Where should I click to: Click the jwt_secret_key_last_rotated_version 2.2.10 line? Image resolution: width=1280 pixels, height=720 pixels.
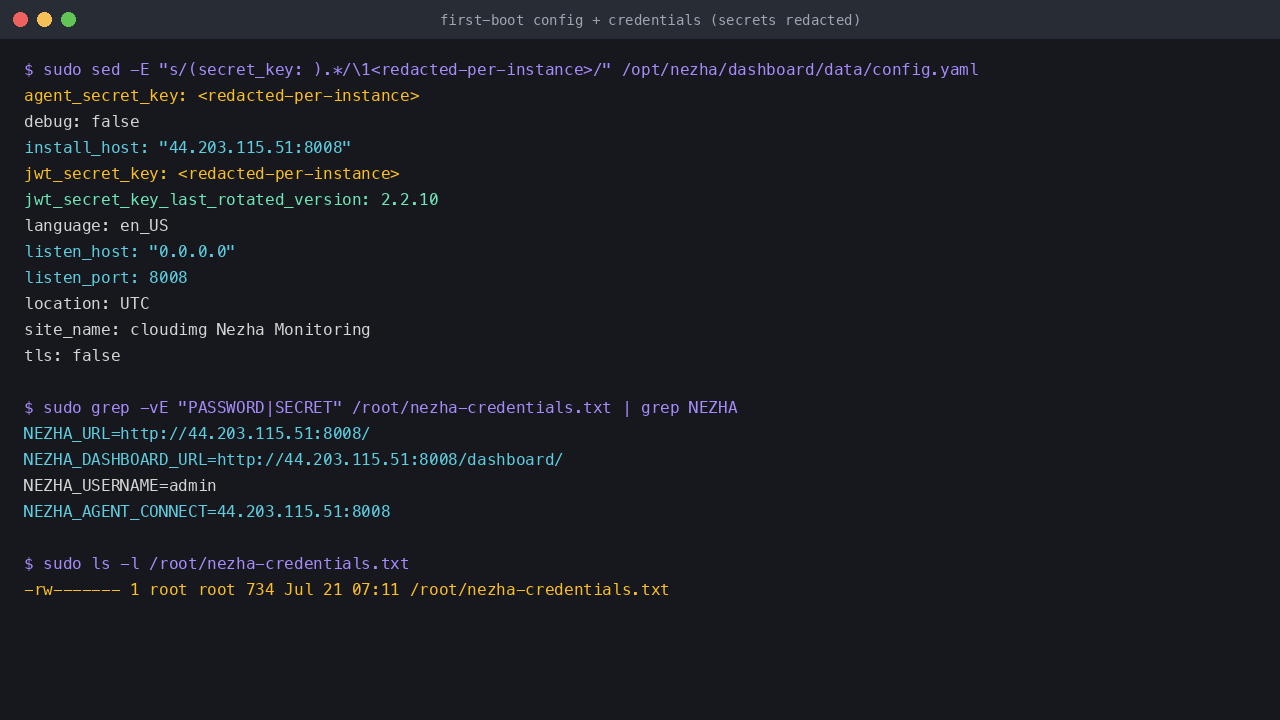coord(231,200)
